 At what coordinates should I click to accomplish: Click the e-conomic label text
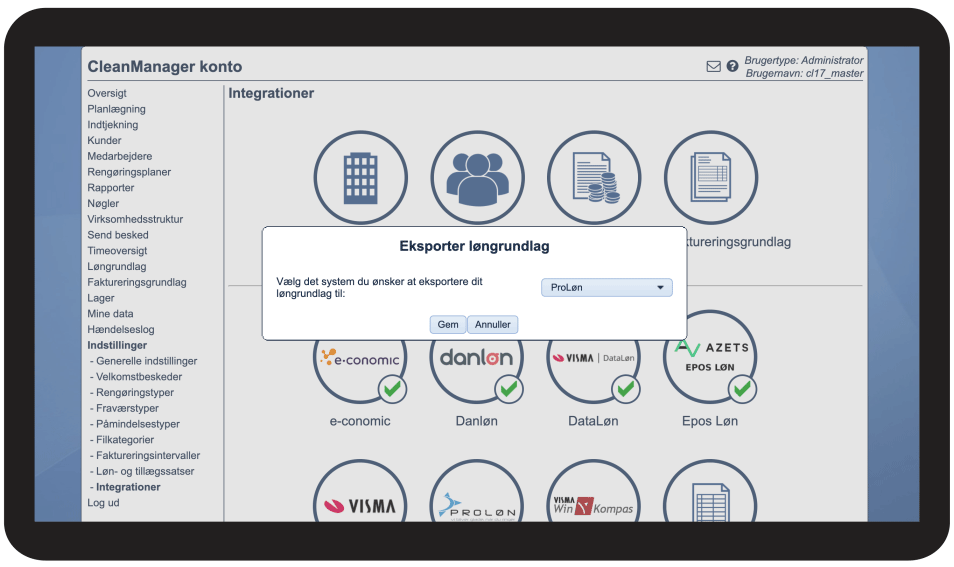point(360,421)
